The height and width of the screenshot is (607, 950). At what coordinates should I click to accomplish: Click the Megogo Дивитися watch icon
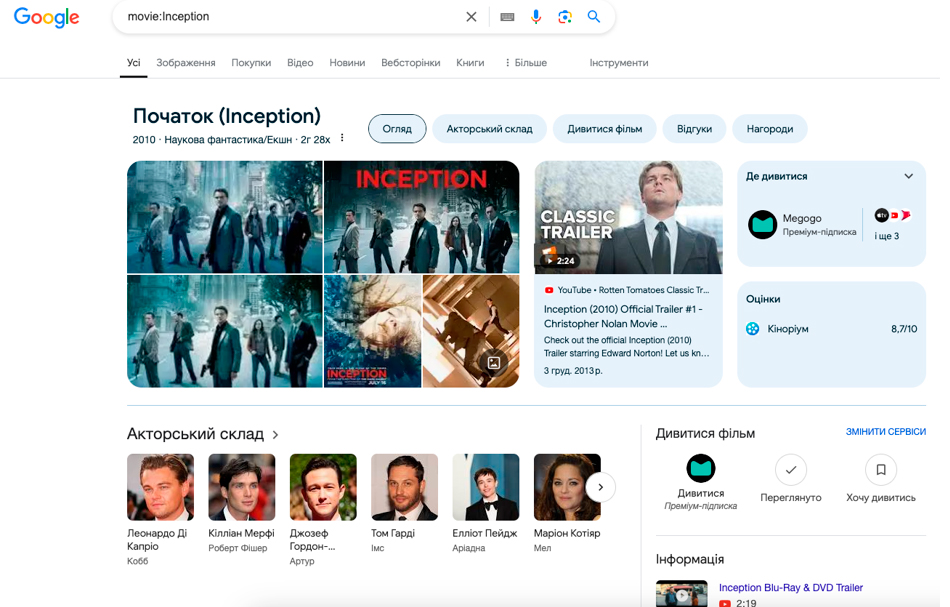[x=701, y=468]
